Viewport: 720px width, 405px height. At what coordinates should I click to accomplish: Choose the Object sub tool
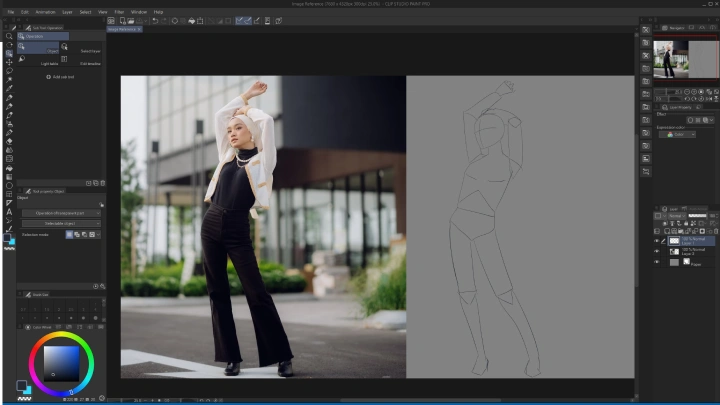(38, 47)
